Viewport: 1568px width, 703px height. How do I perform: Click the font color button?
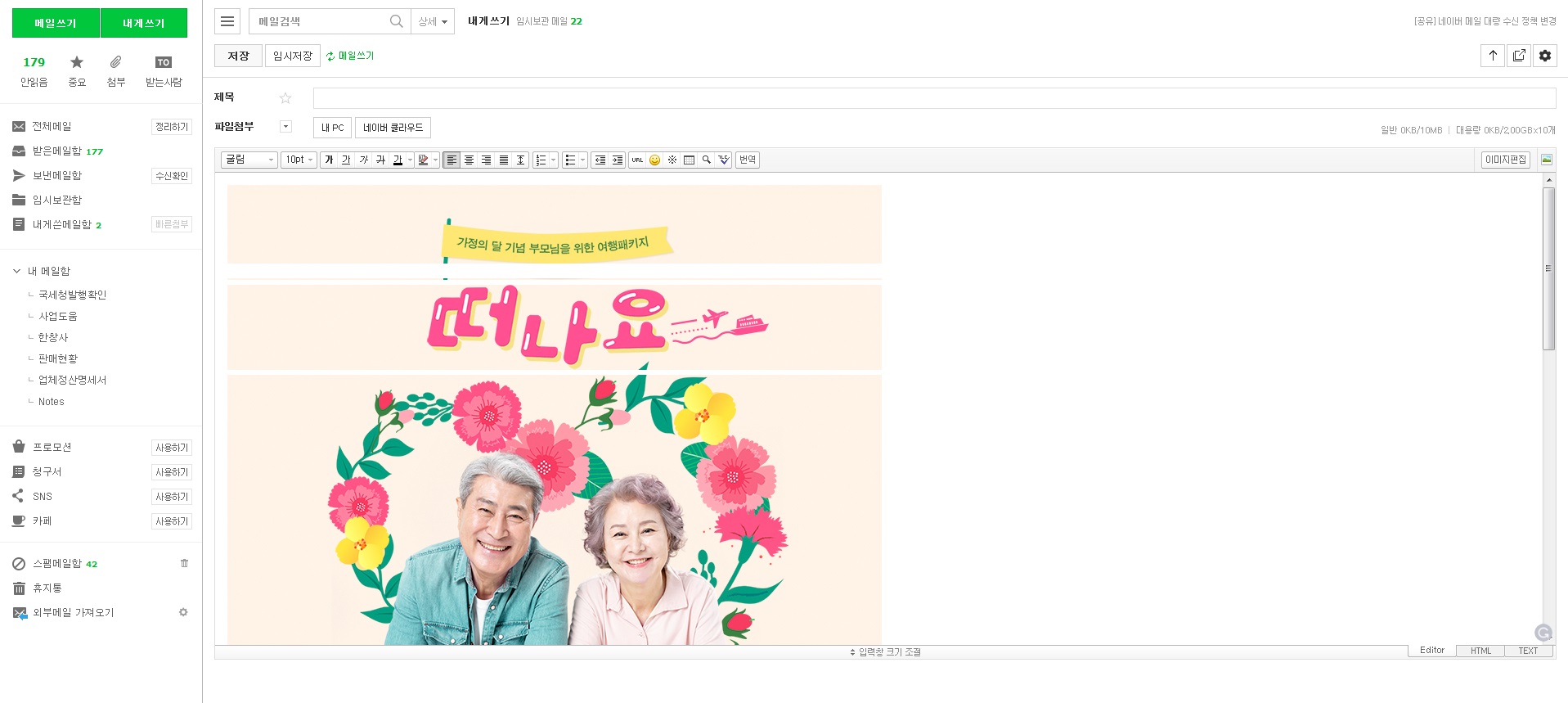tap(398, 160)
